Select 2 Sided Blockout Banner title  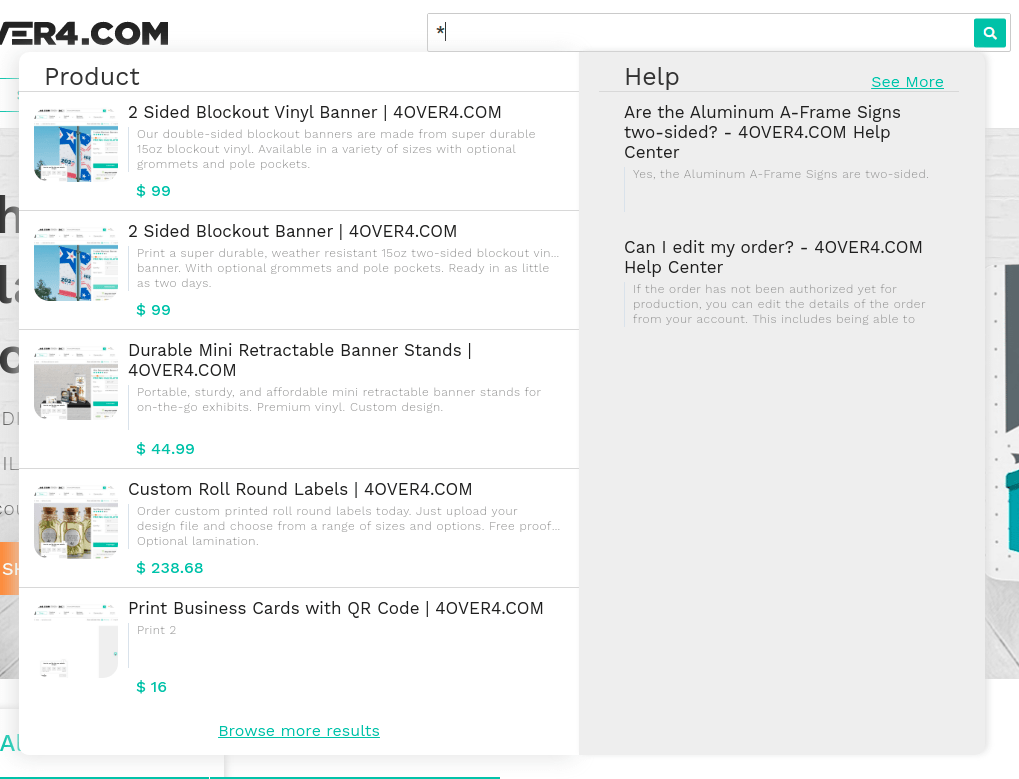tap(292, 232)
